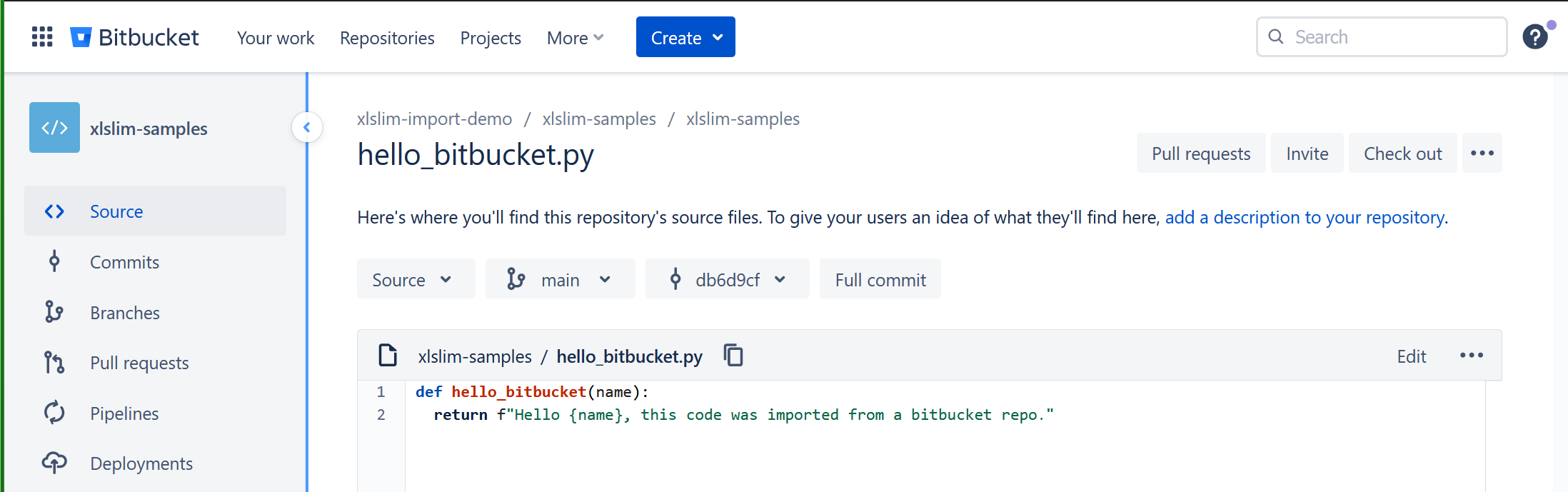Select Repositories in the top navigation
1568x492 pixels.
(387, 38)
